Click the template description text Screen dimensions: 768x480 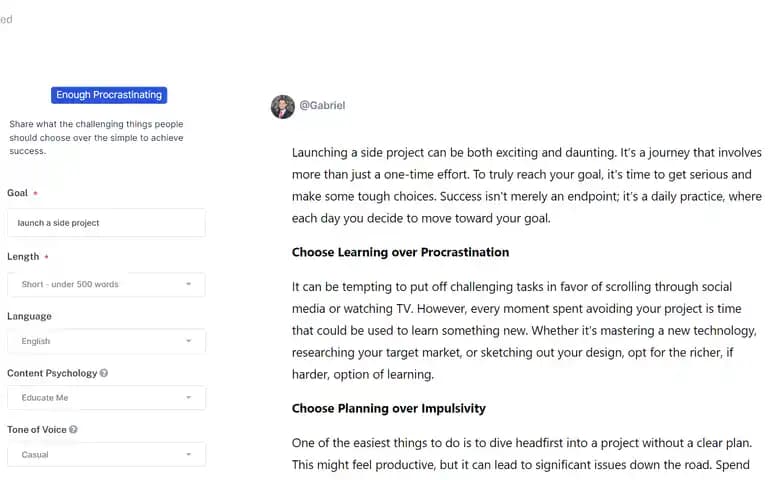[x=96, y=138]
